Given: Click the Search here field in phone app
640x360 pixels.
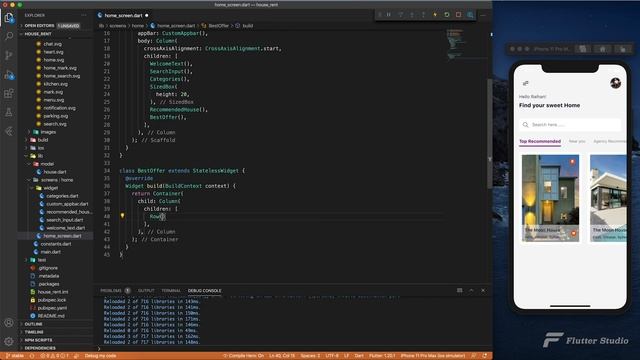Looking at the screenshot, I should coord(571,124).
